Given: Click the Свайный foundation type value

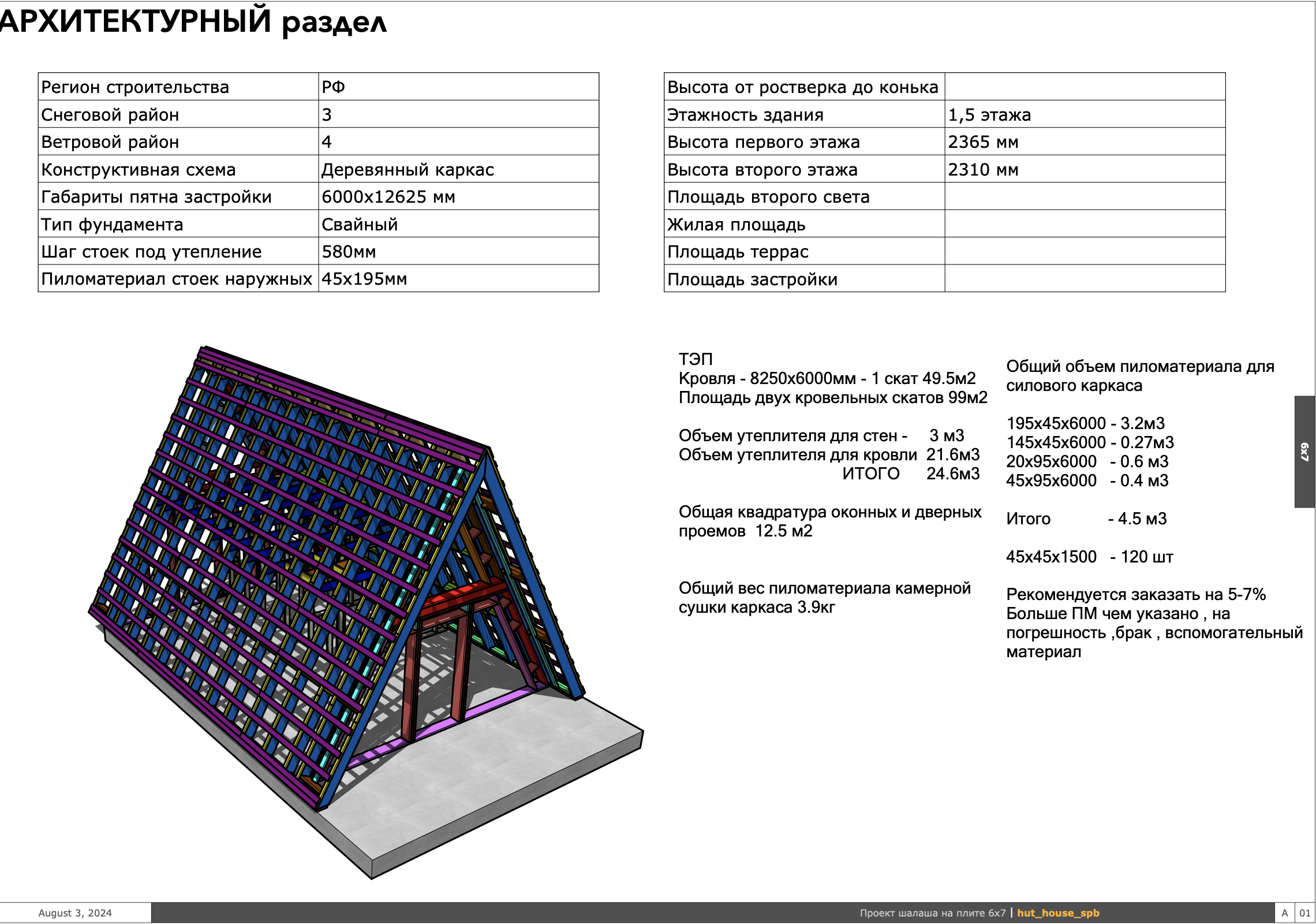Looking at the screenshot, I should [359, 225].
